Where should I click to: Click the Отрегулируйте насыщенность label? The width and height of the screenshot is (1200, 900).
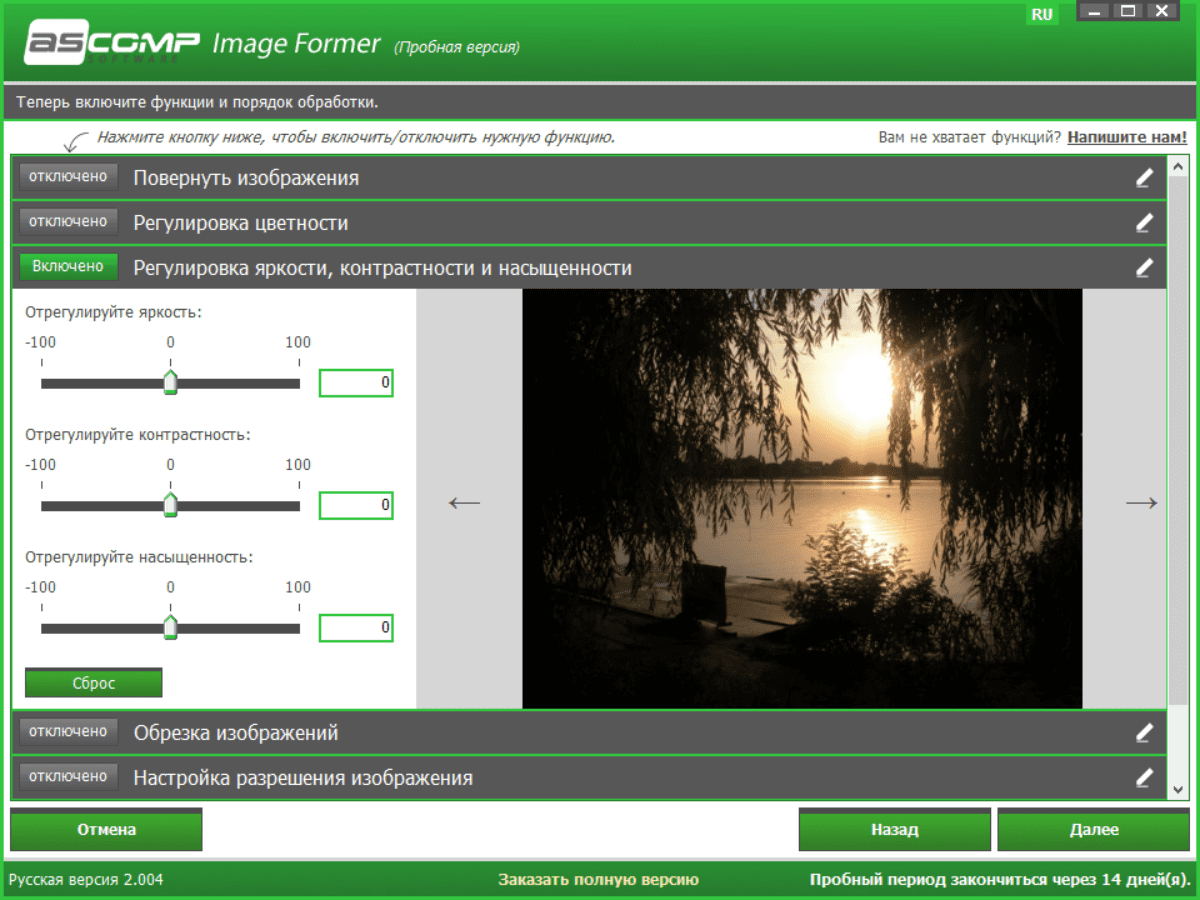[139, 557]
